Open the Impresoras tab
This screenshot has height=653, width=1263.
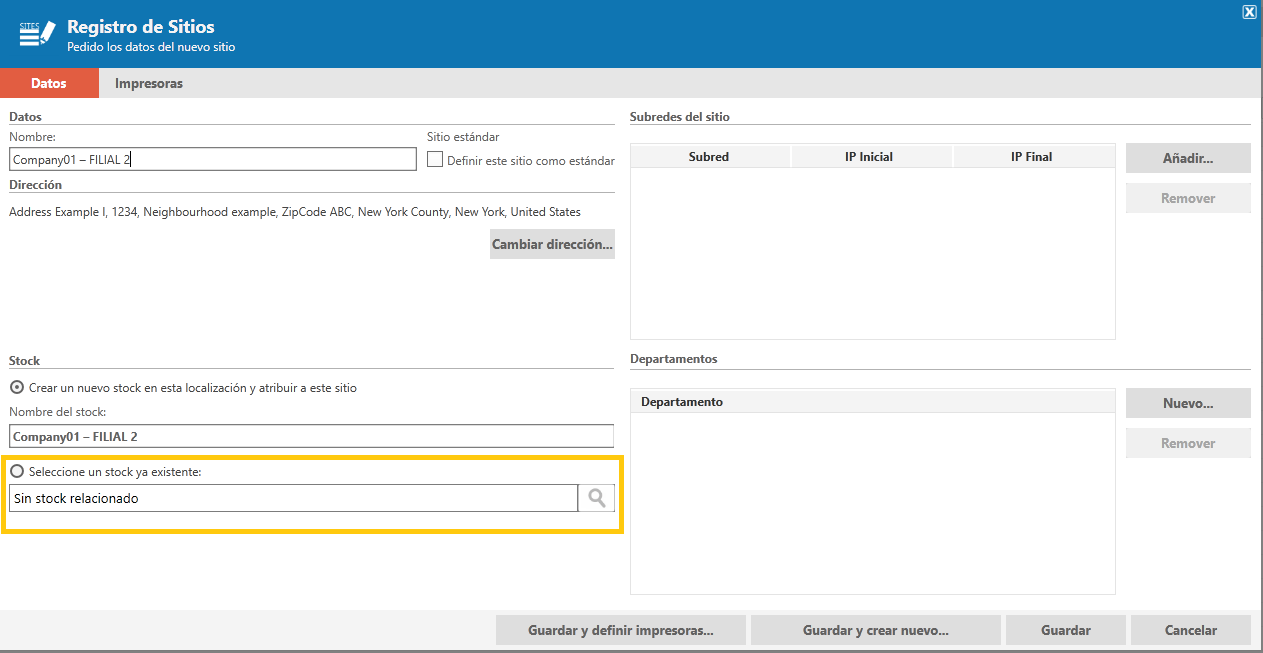(x=149, y=83)
